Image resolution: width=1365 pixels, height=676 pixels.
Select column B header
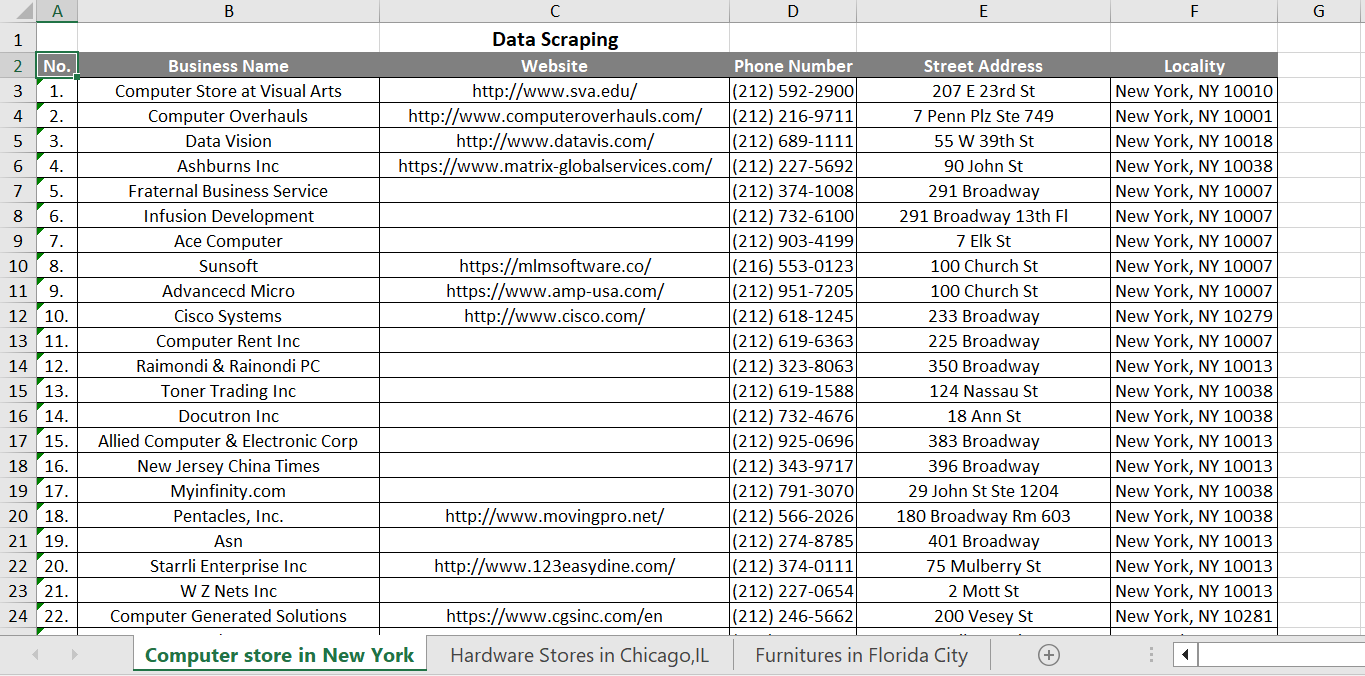coord(228,11)
